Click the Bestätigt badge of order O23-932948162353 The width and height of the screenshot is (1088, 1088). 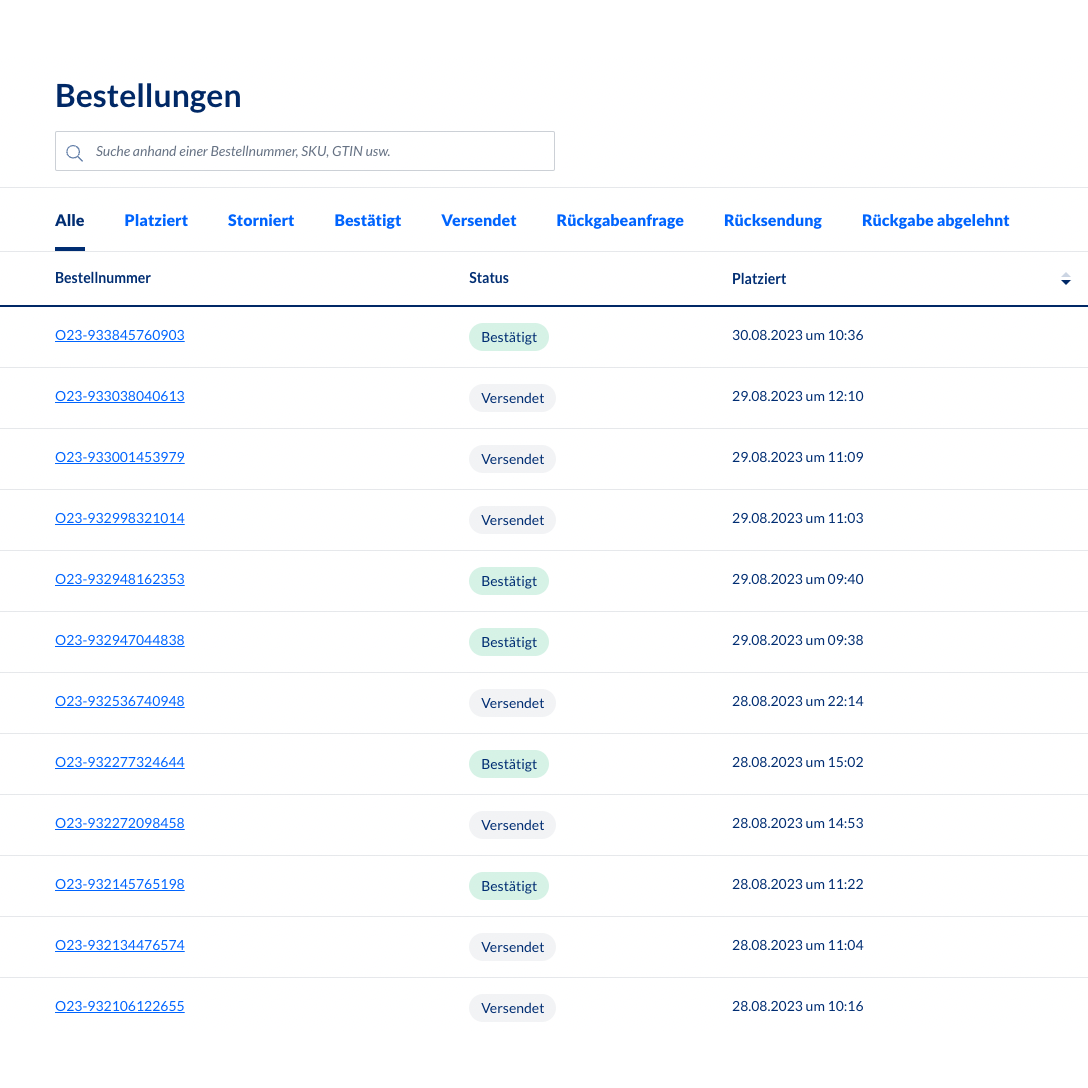508,581
